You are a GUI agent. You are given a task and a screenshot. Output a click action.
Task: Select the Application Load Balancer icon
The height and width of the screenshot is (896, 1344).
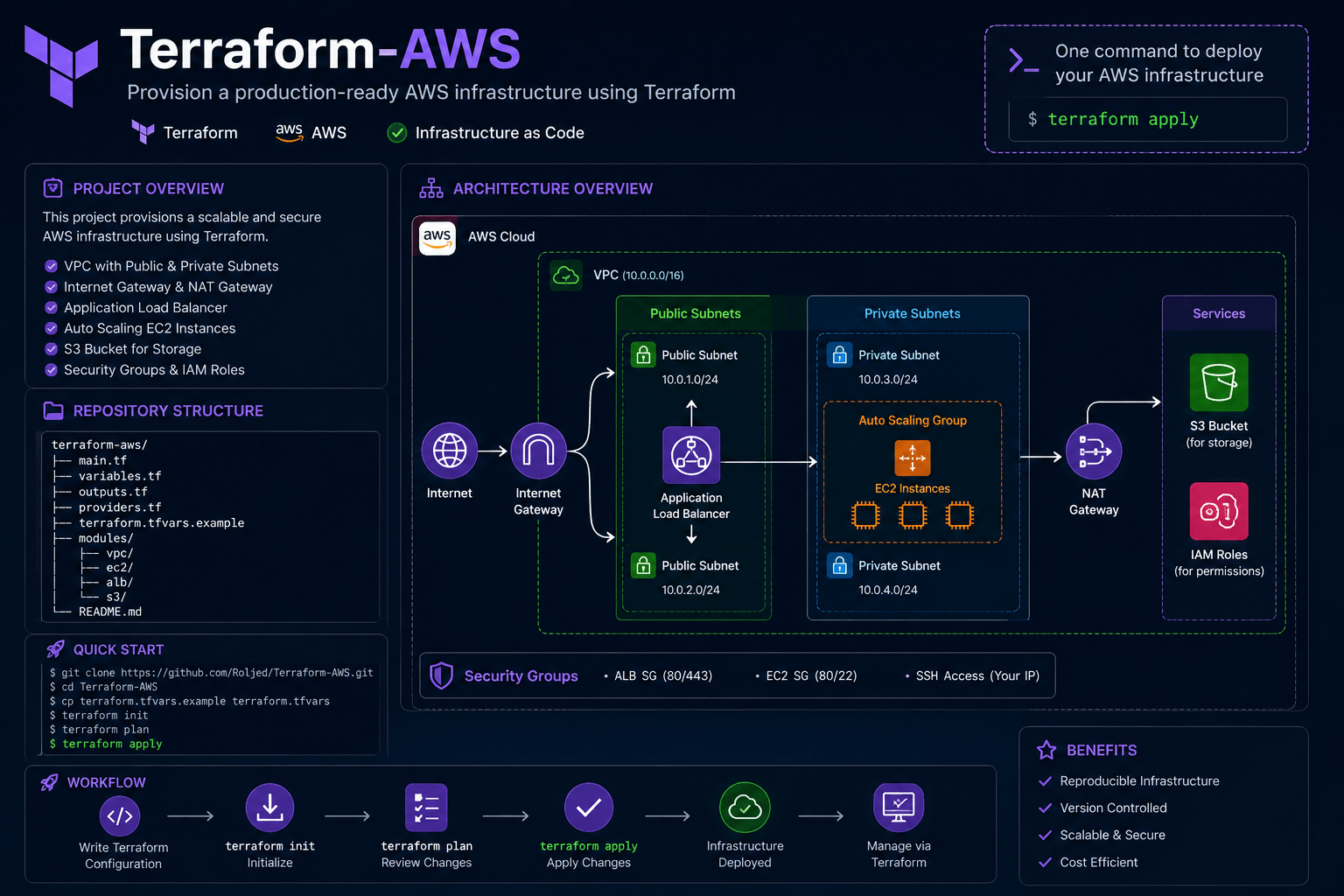(691, 455)
